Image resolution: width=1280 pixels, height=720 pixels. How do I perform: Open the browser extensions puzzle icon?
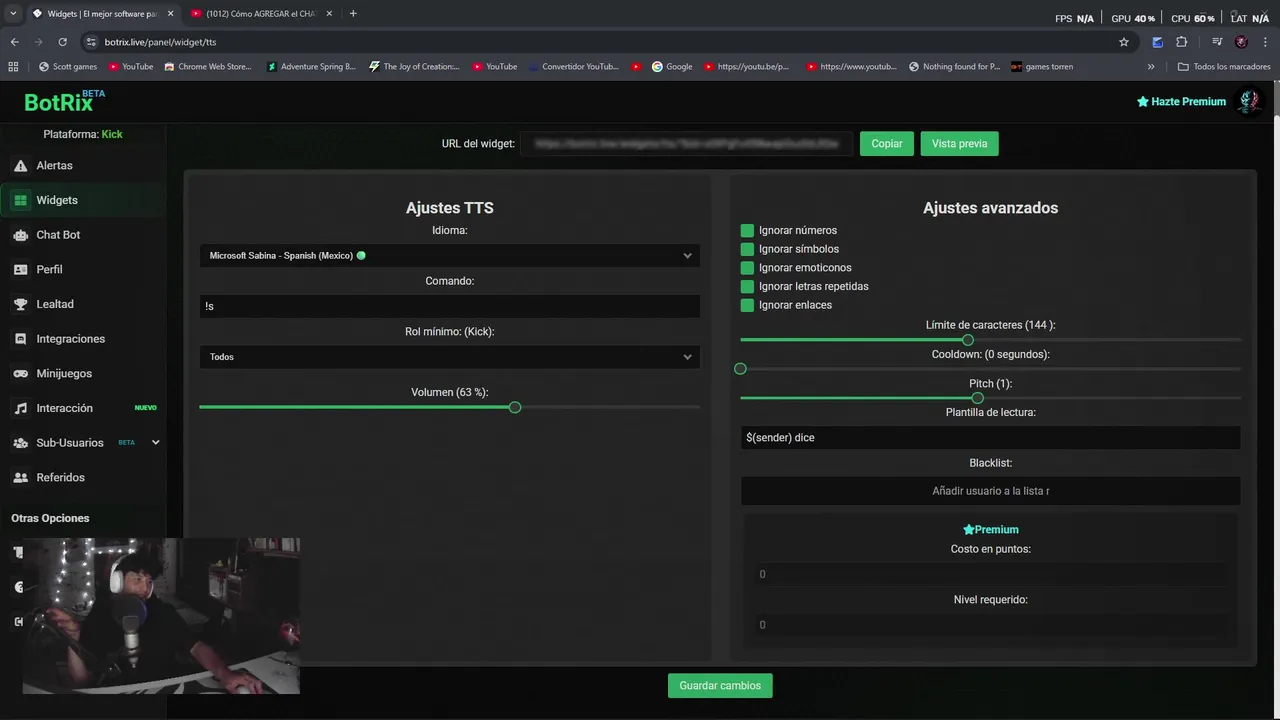pyautogui.click(x=1182, y=42)
